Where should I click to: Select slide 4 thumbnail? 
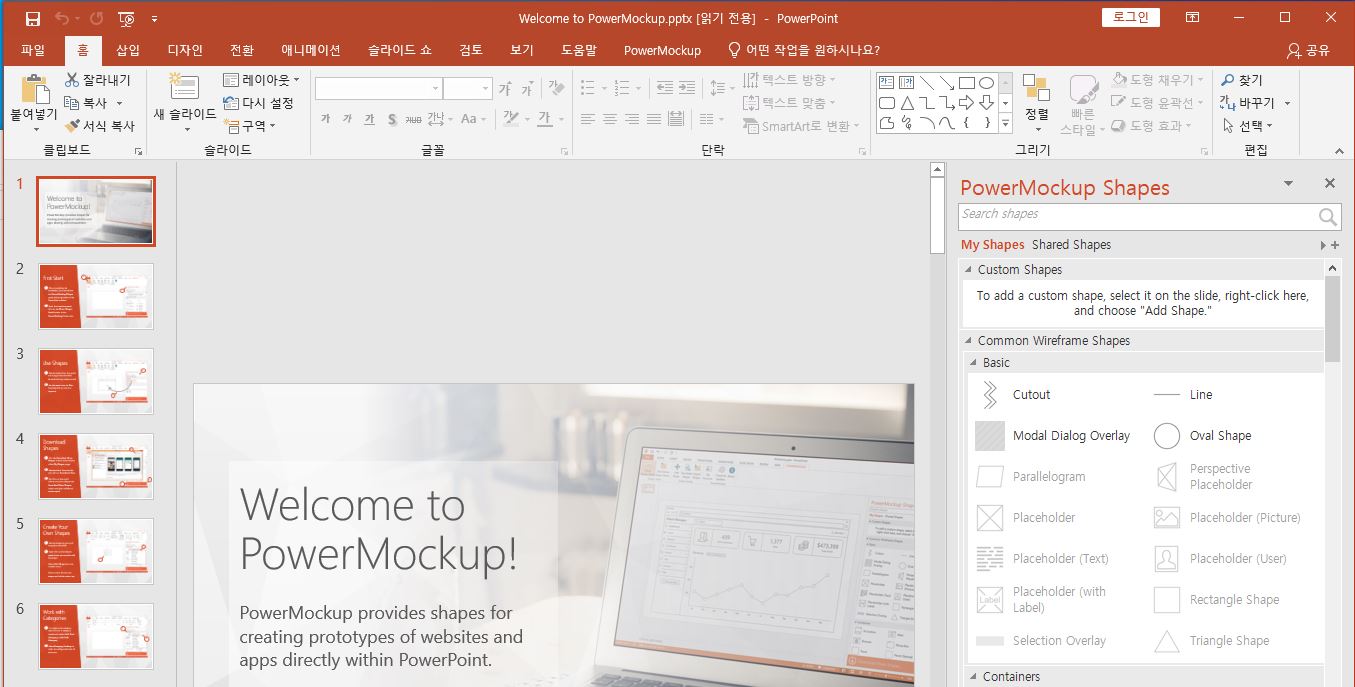[x=96, y=466]
